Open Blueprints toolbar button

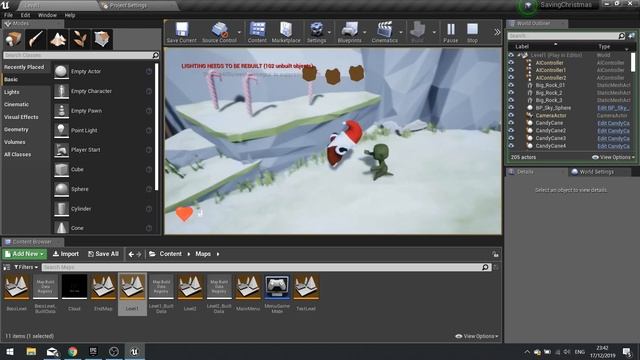tap(349, 32)
